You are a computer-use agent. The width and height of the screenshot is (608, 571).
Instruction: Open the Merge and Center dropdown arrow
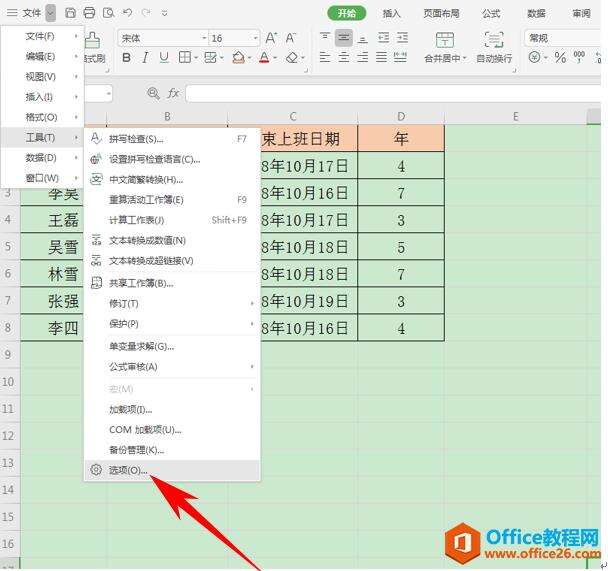464,59
